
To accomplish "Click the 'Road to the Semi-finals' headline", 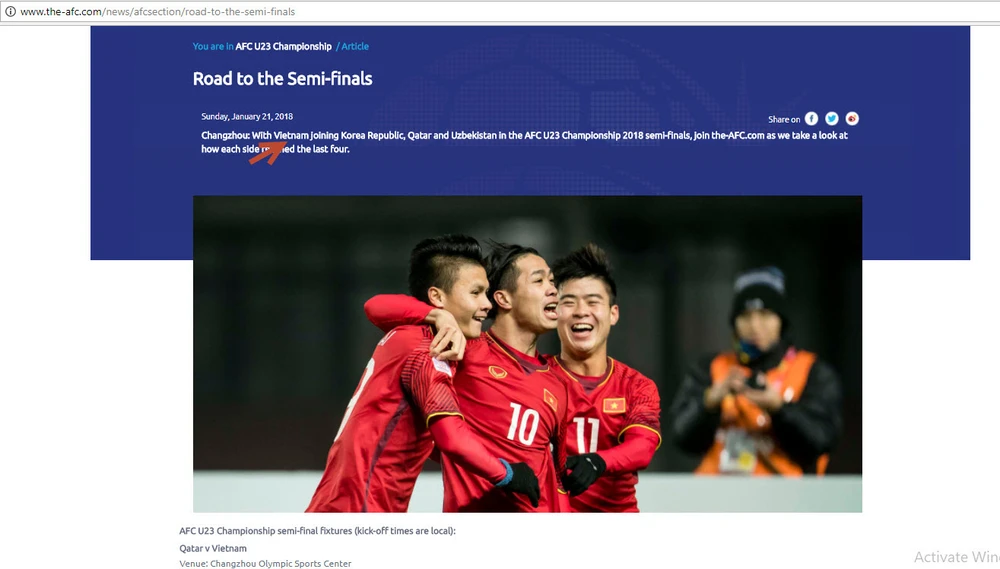I will [x=283, y=78].
